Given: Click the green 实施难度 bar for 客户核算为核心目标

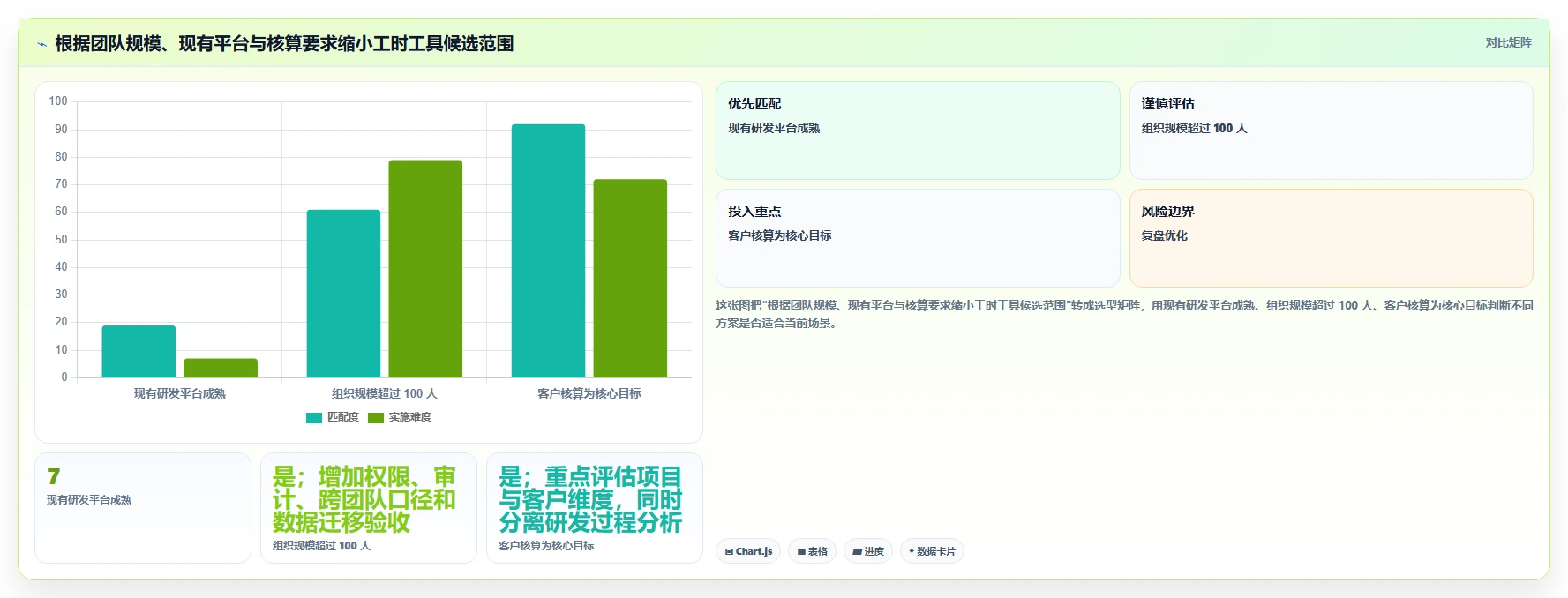Looking at the screenshot, I should [630, 279].
